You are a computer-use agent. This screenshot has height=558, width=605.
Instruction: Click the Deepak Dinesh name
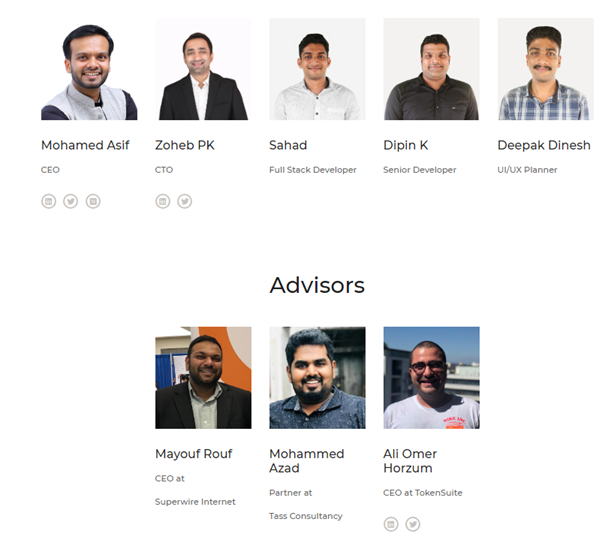pos(544,145)
